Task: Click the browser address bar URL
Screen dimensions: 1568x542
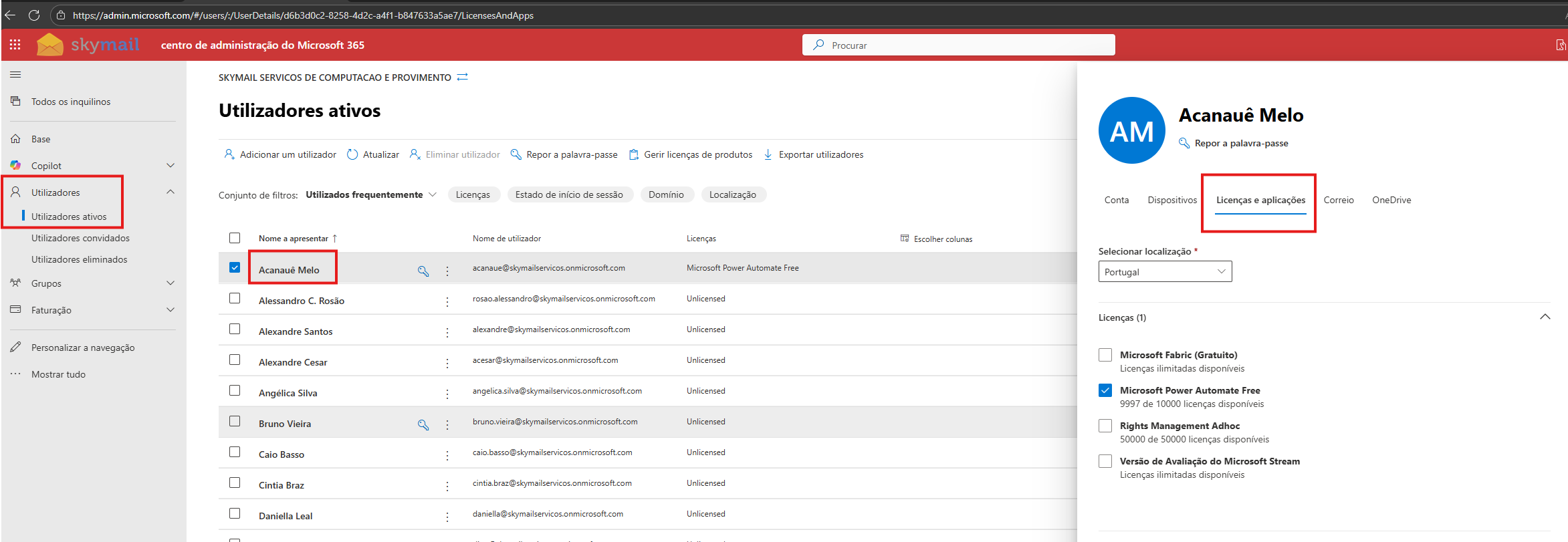Action: pos(303,15)
